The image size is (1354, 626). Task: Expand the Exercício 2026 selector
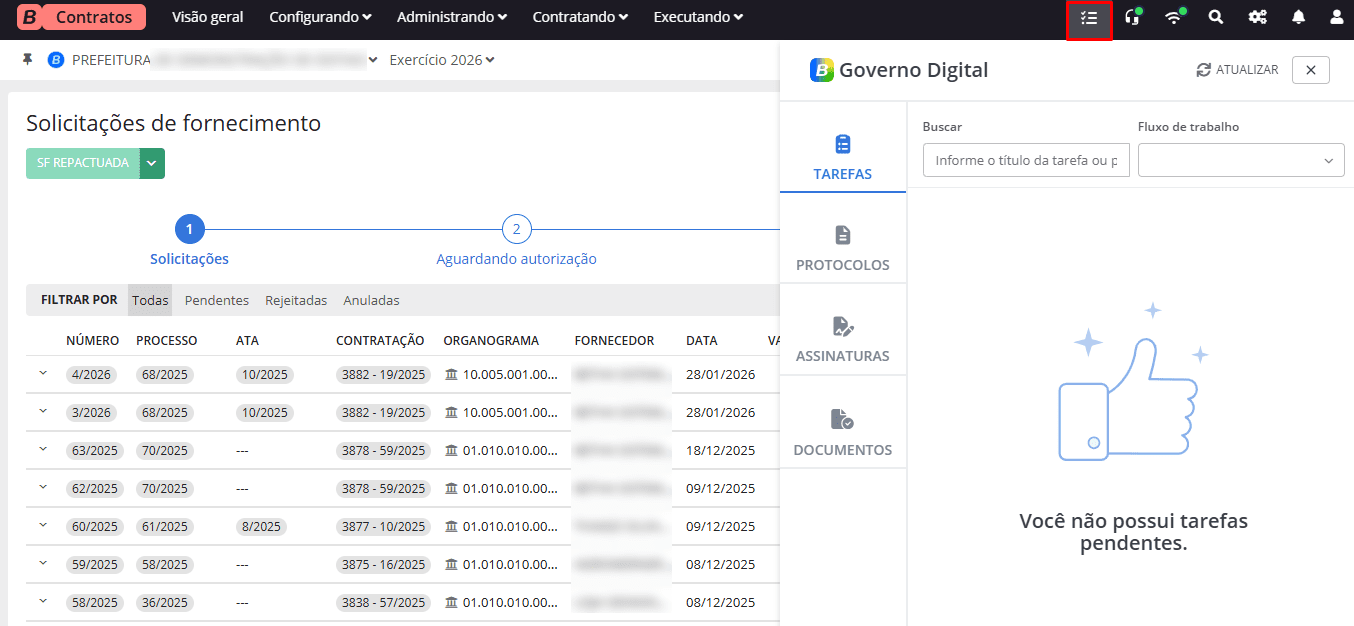point(442,60)
